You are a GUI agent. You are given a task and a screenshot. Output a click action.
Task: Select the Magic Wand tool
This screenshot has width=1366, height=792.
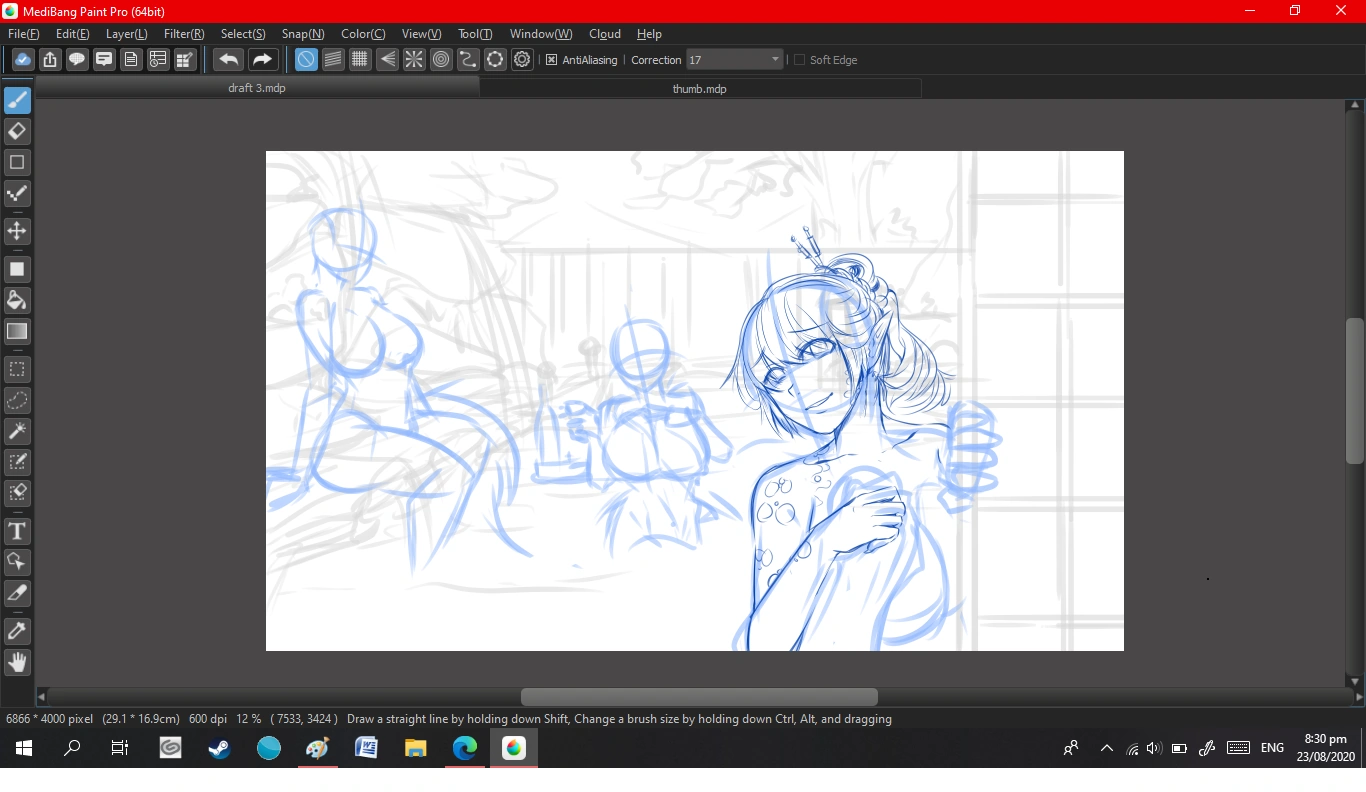(17, 431)
